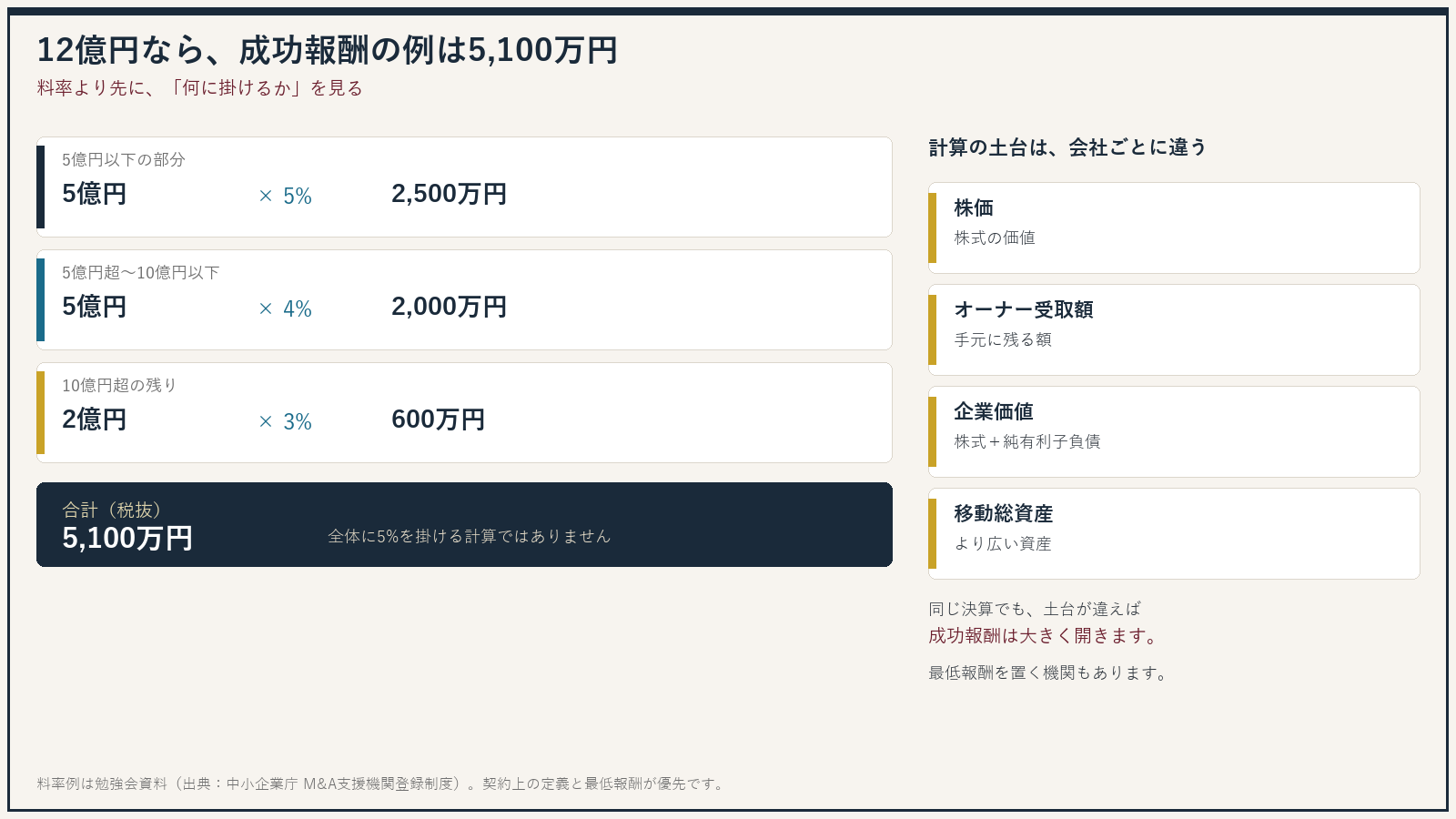This screenshot has width=1456, height=819.
Task: Click the '株式の価値' description
Action: pyautogui.click(x=995, y=238)
